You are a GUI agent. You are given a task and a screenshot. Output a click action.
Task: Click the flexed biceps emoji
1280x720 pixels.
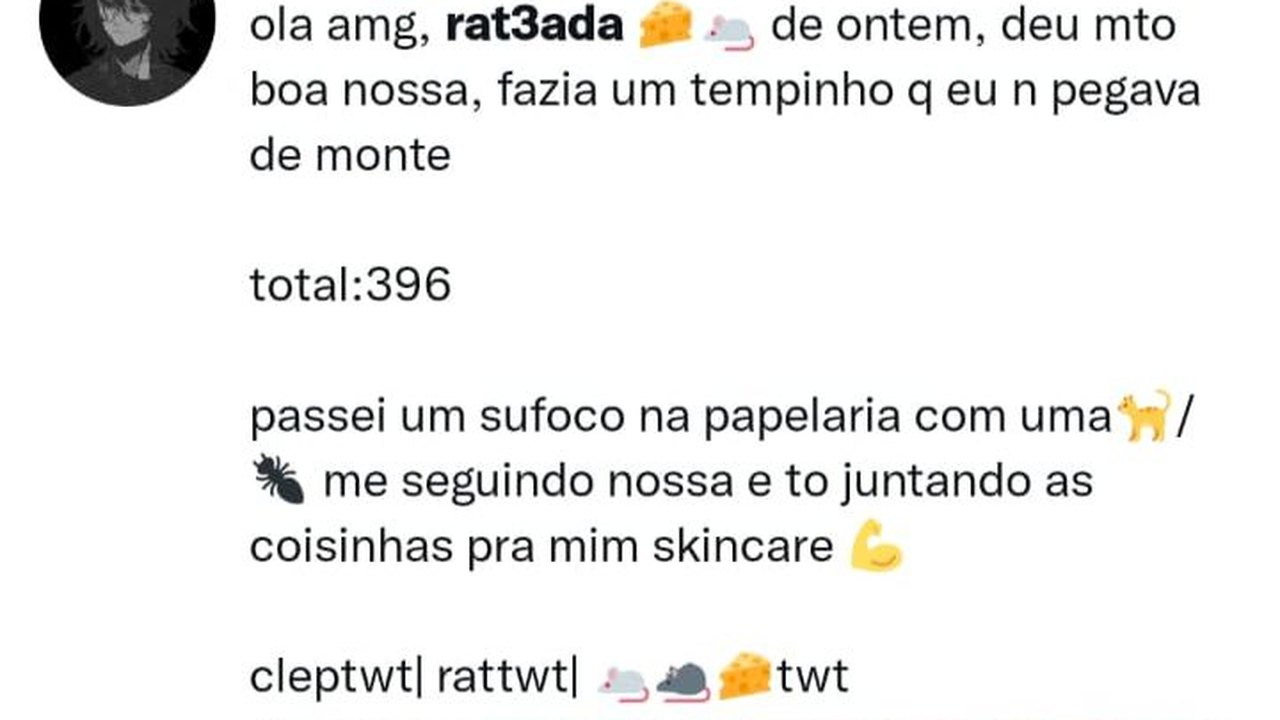point(877,548)
